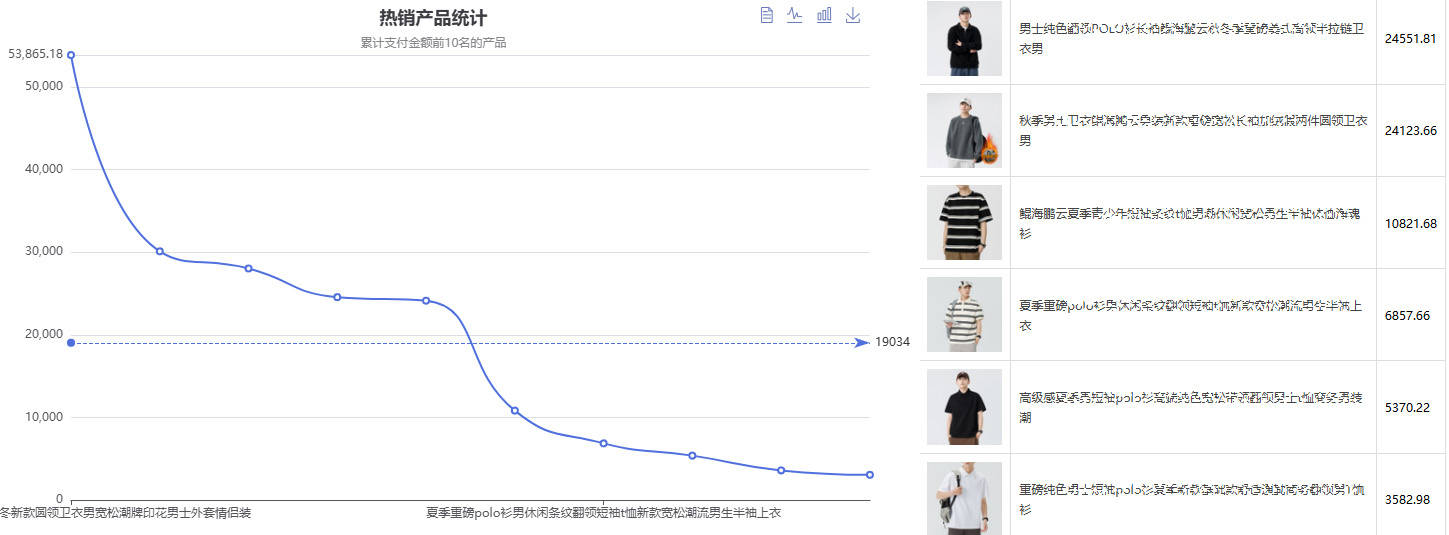Select the last data point on curve

(x=870, y=475)
